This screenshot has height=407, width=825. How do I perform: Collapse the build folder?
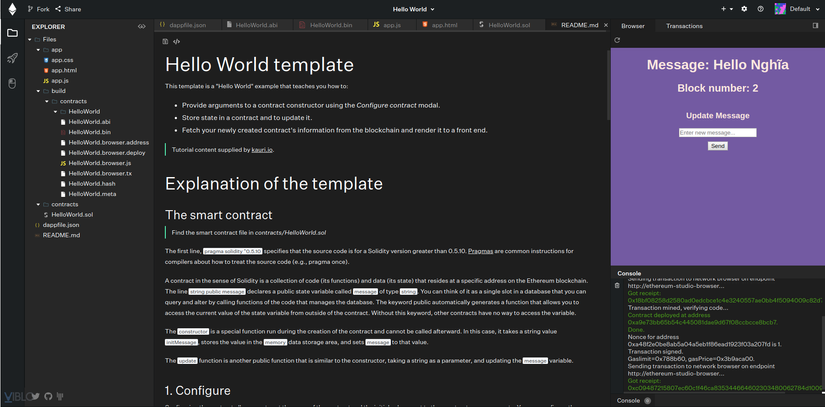click(x=38, y=90)
